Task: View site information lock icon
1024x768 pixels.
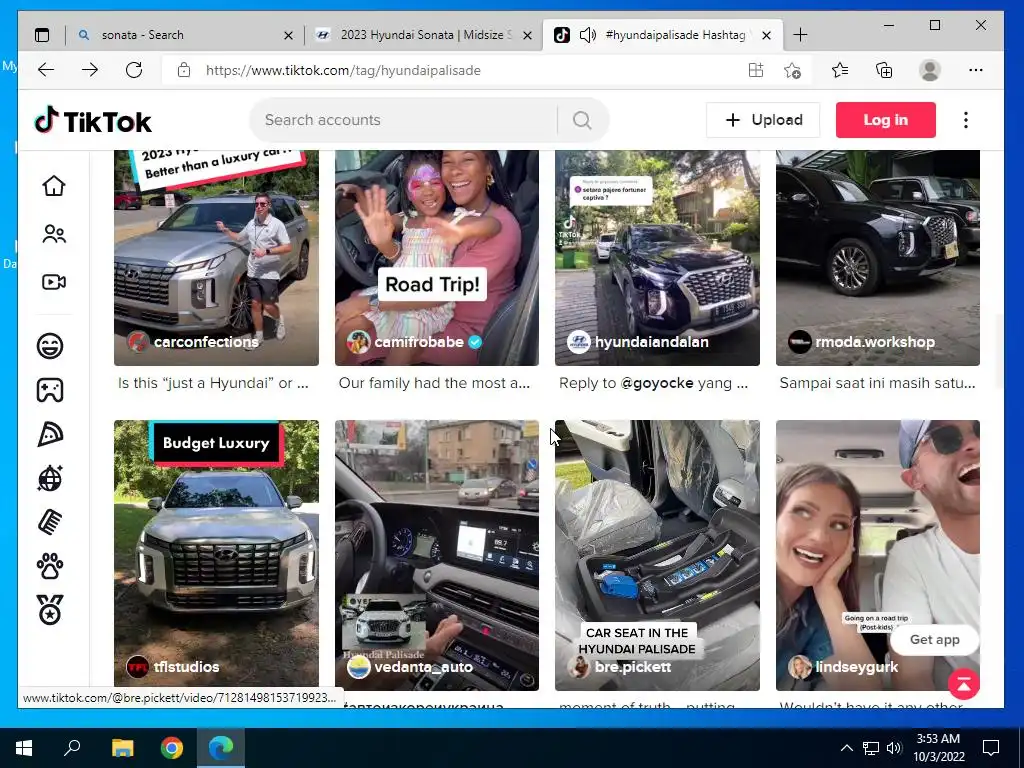Action: [184, 70]
